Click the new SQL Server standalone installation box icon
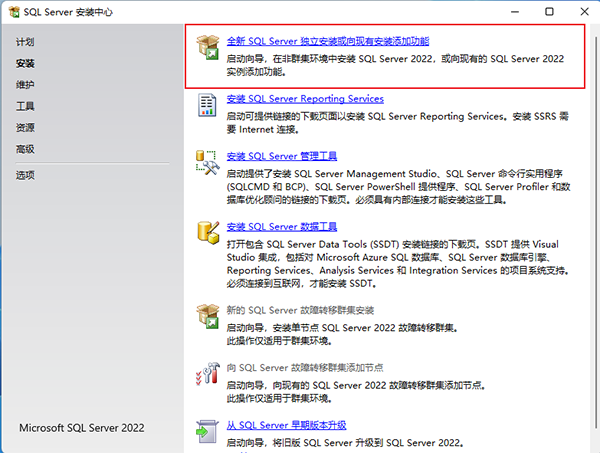This screenshot has height=453, width=600. tap(208, 47)
